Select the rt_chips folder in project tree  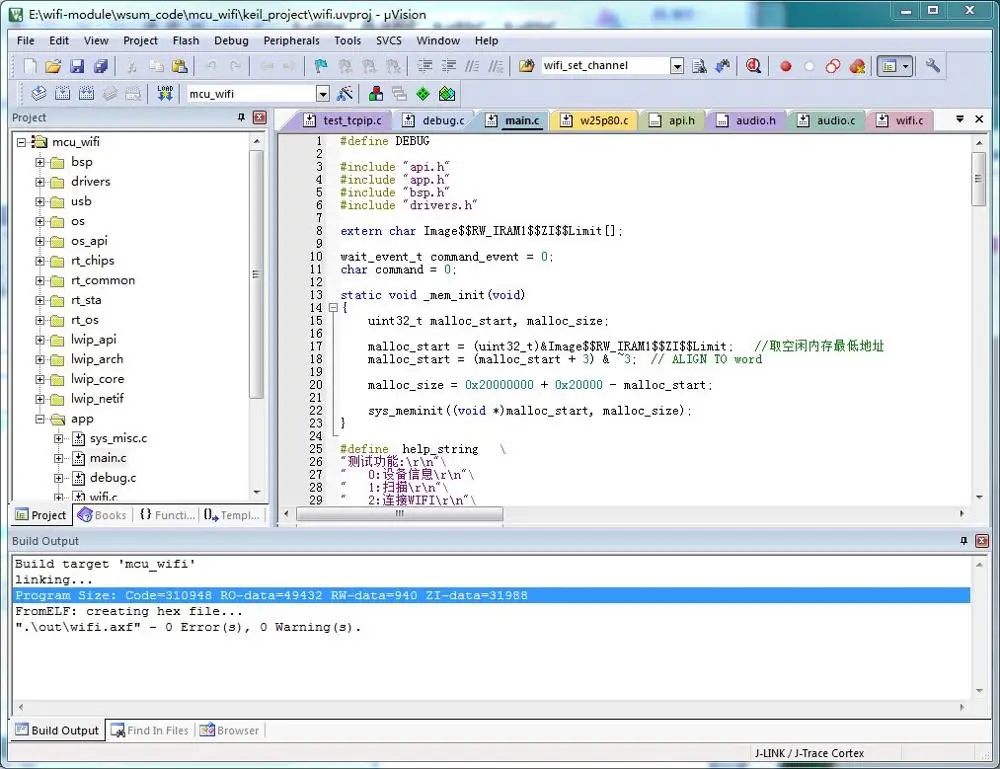tap(92, 261)
